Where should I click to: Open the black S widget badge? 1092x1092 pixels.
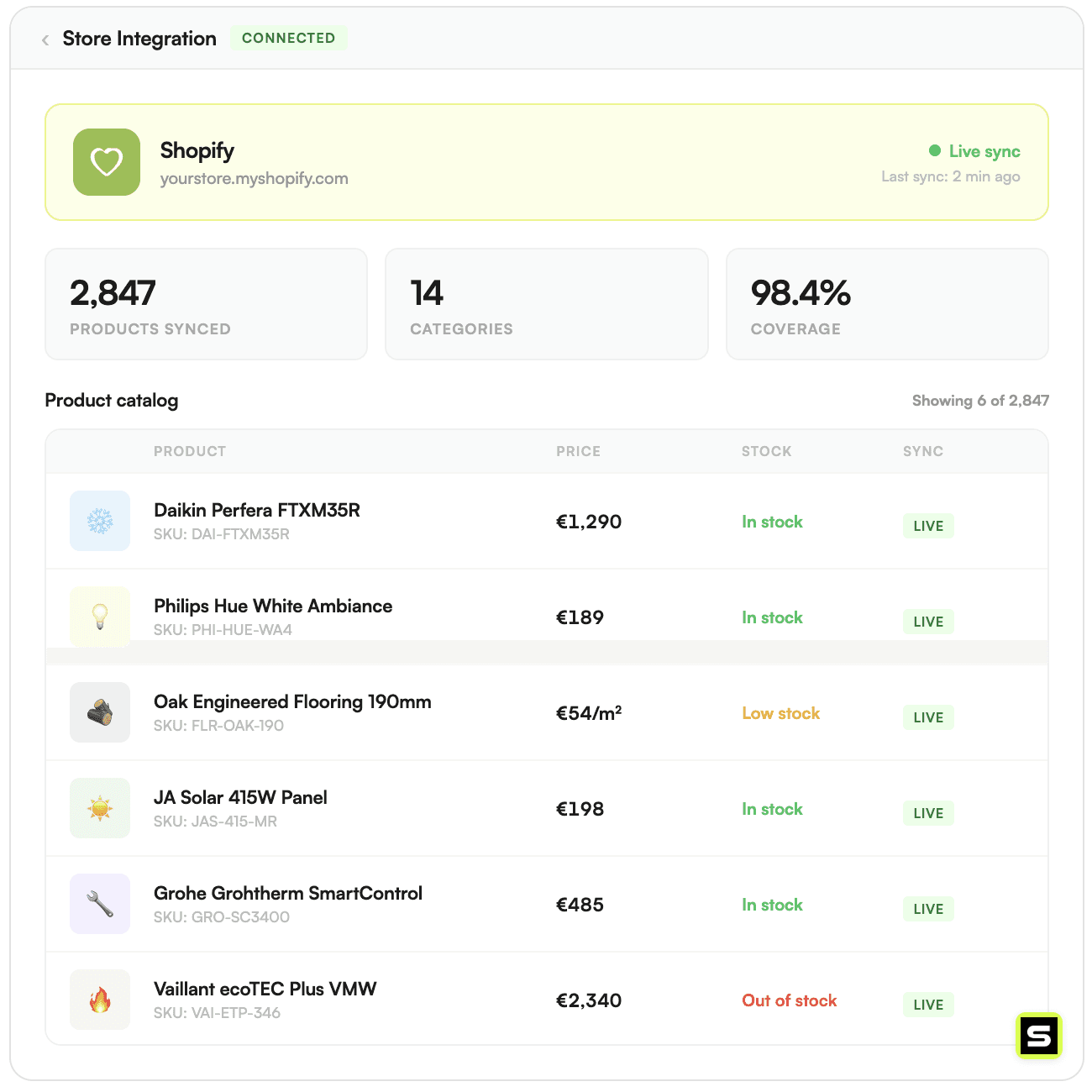pos(1039,1036)
